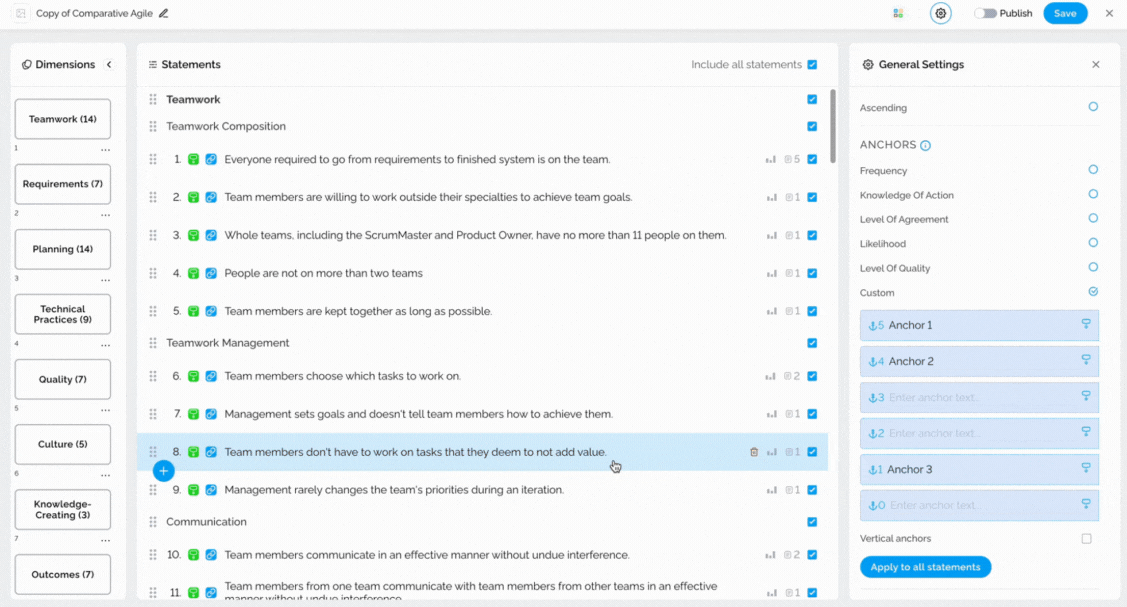Close the General Settings panel
Viewport: 1127px width, 607px height.
1095,65
